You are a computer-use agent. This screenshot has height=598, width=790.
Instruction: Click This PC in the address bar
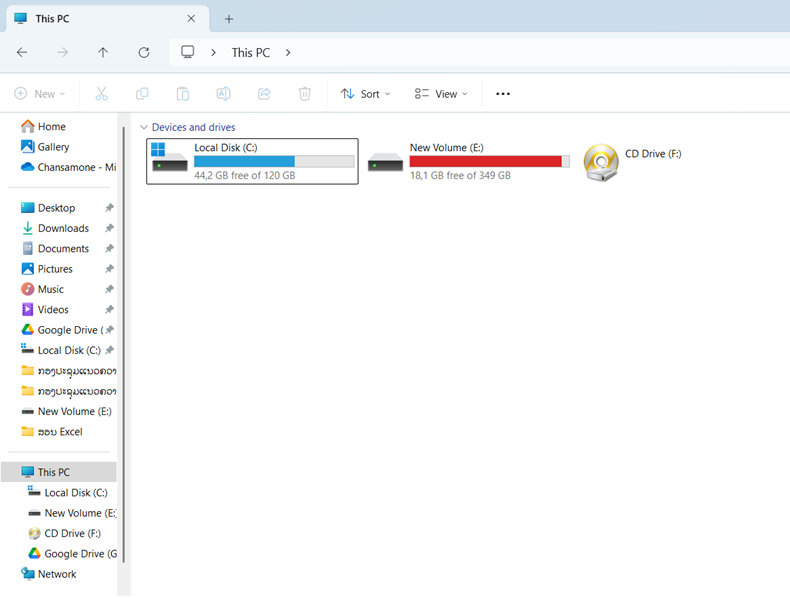250,52
